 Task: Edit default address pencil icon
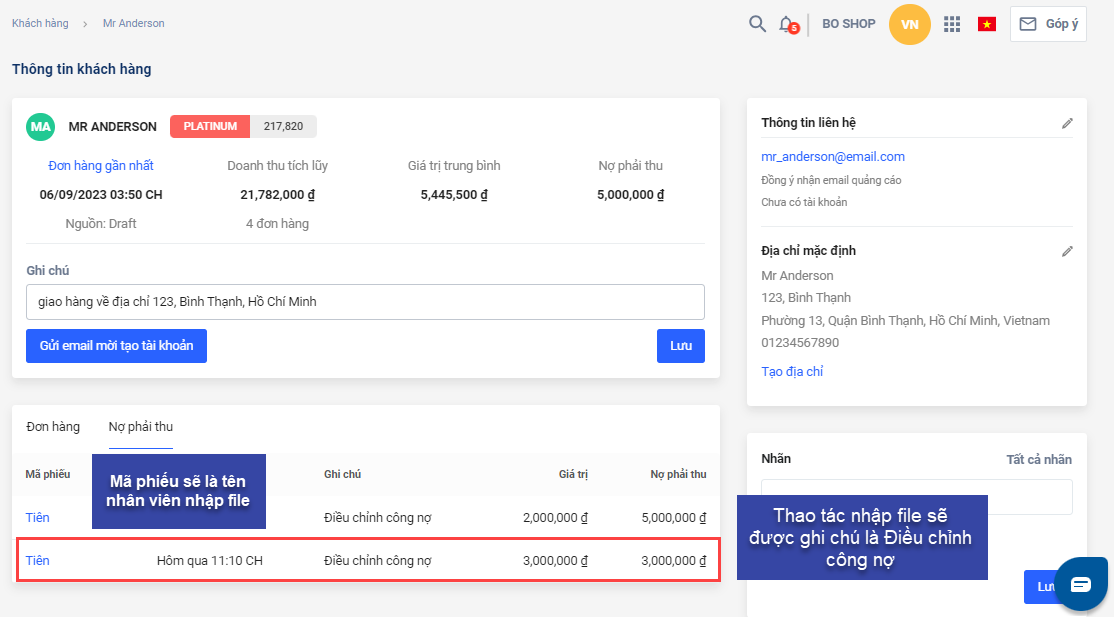point(1067,251)
